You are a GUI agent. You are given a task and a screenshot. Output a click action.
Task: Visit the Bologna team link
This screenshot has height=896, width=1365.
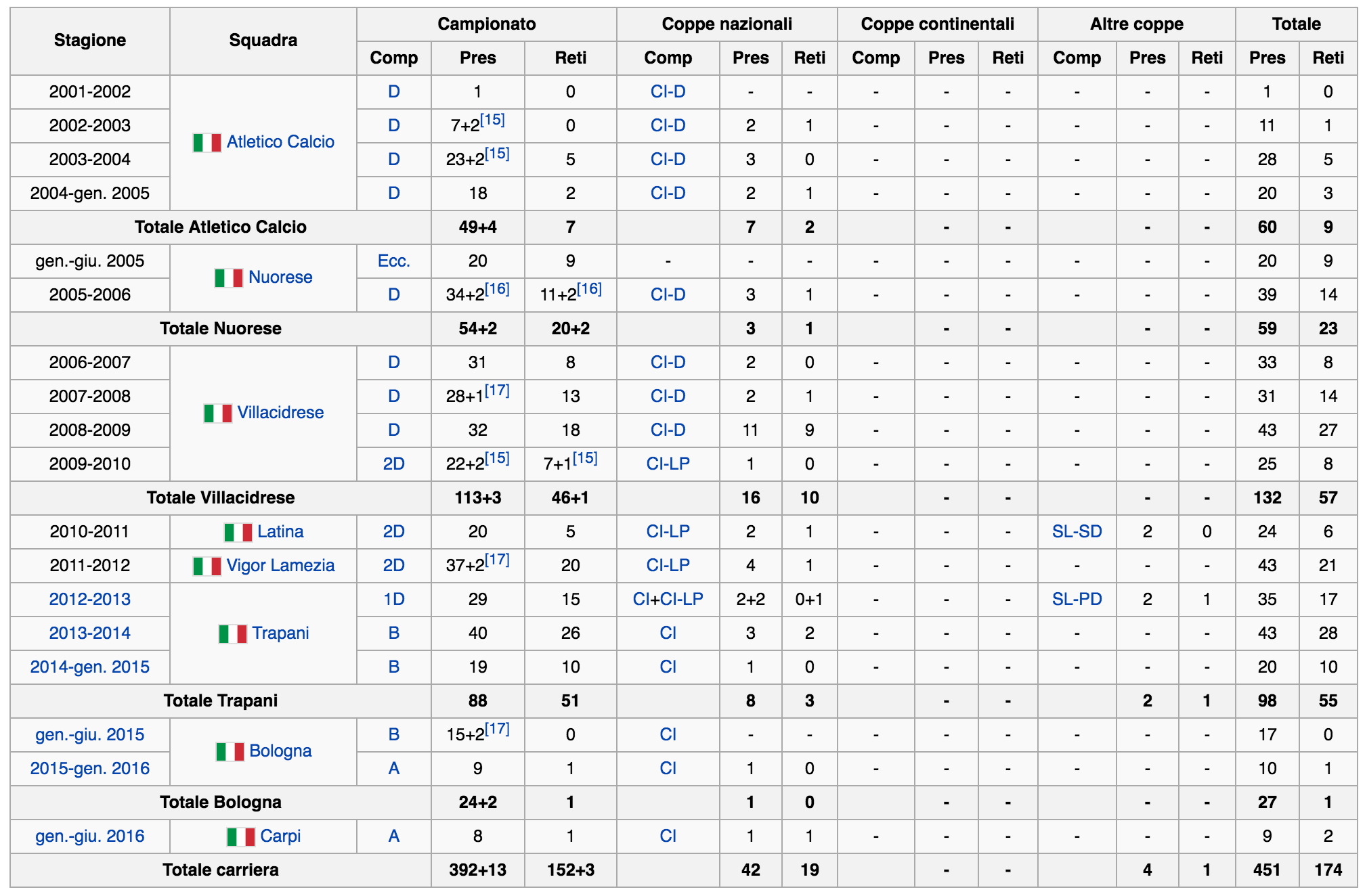(x=280, y=751)
